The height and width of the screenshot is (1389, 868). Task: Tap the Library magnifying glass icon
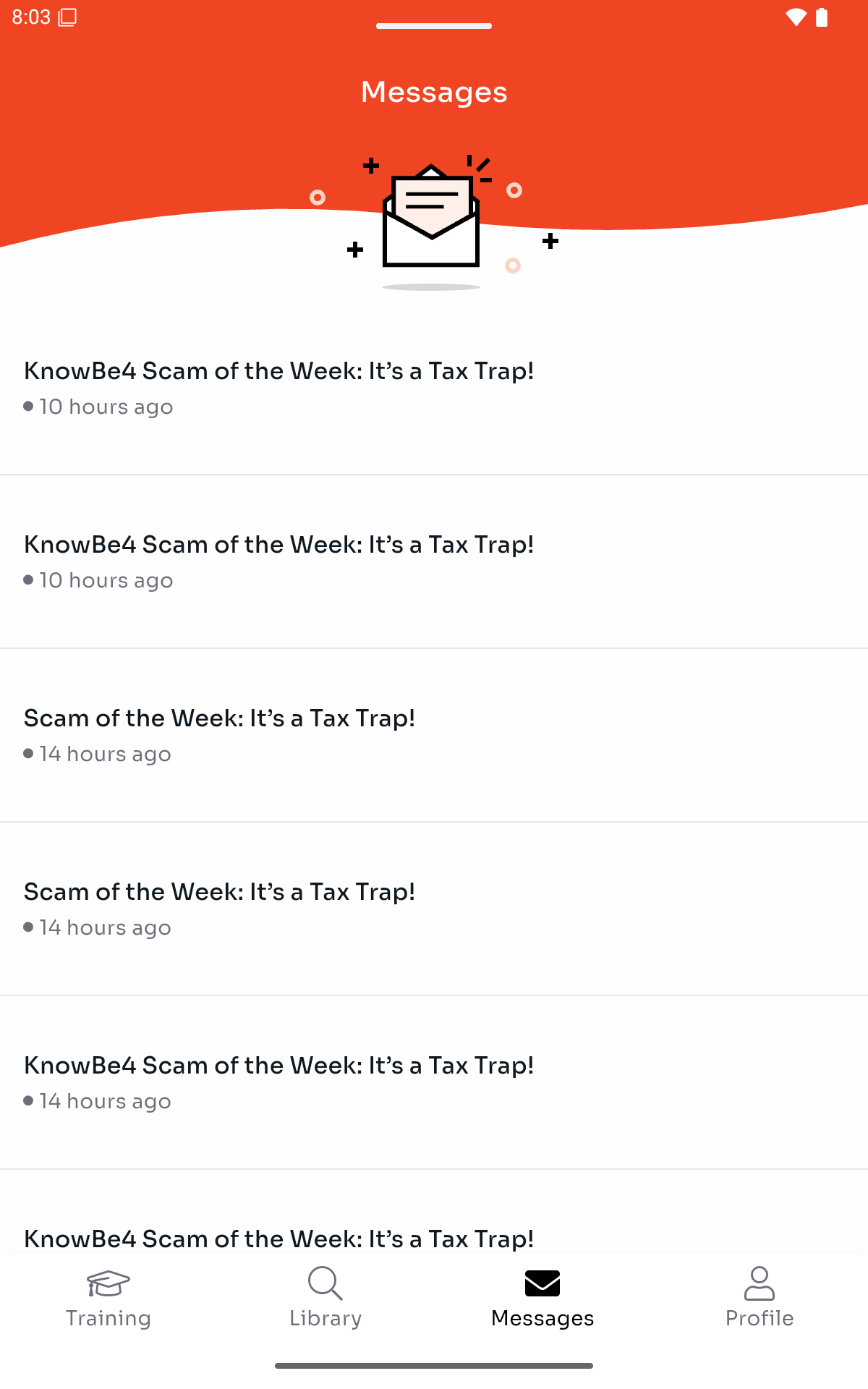point(325,1283)
